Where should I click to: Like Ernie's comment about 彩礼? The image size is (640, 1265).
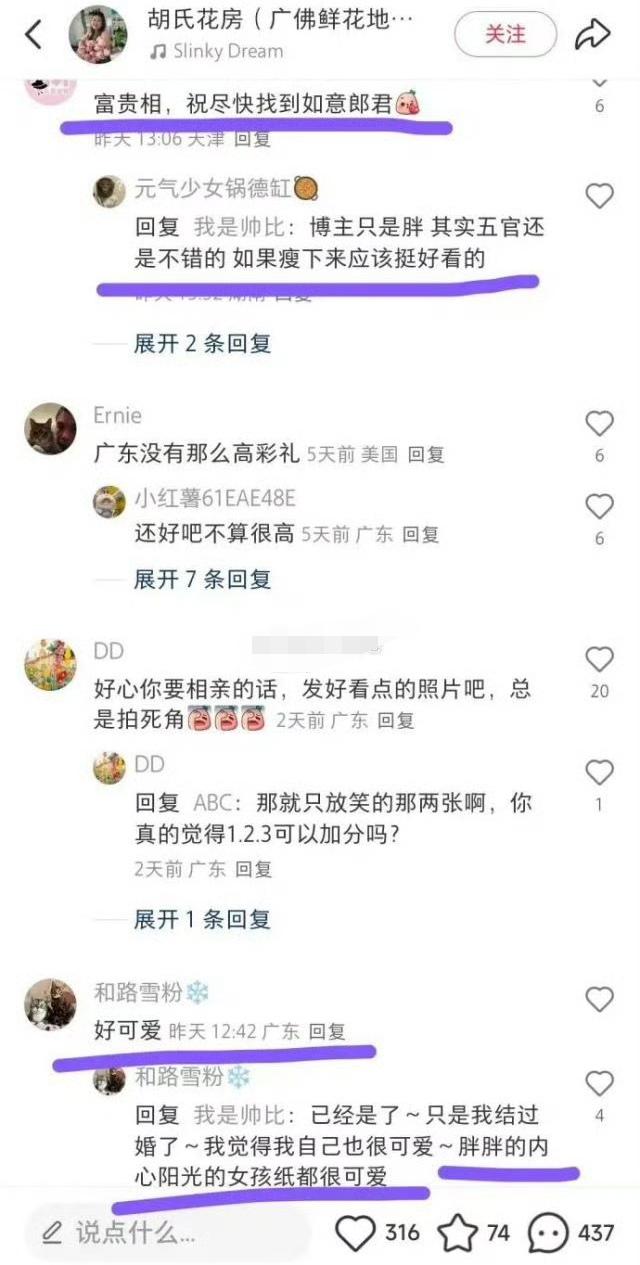coord(599,424)
